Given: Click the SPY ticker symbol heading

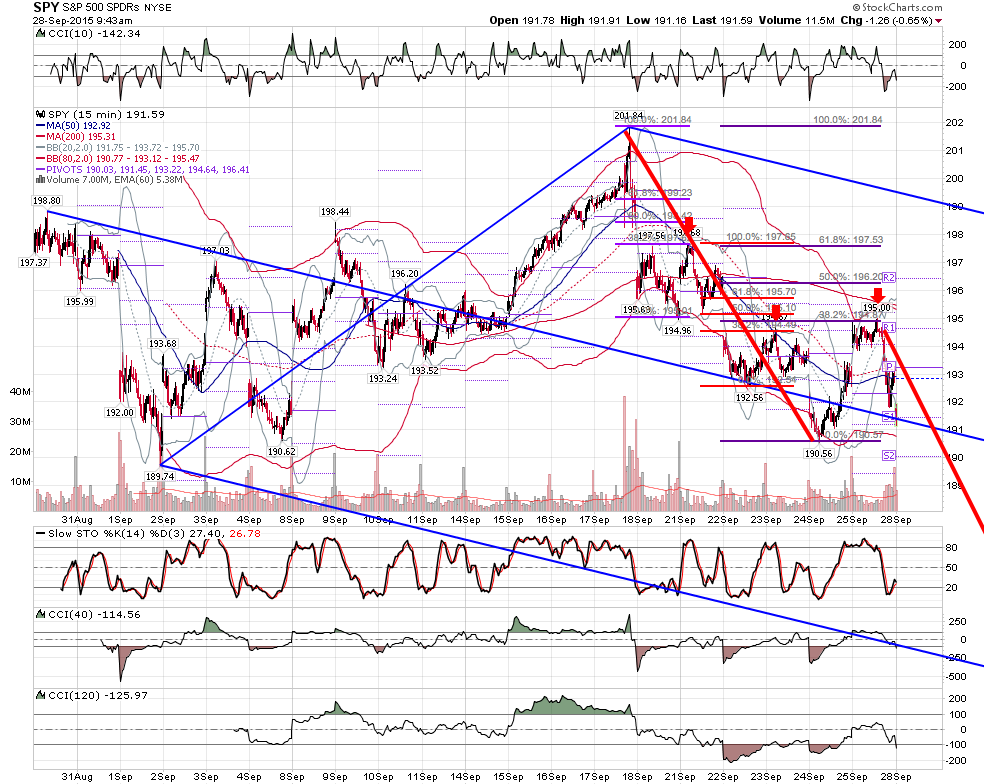Looking at the screenshot, I should pyautogui.click(x=46, y=7).
